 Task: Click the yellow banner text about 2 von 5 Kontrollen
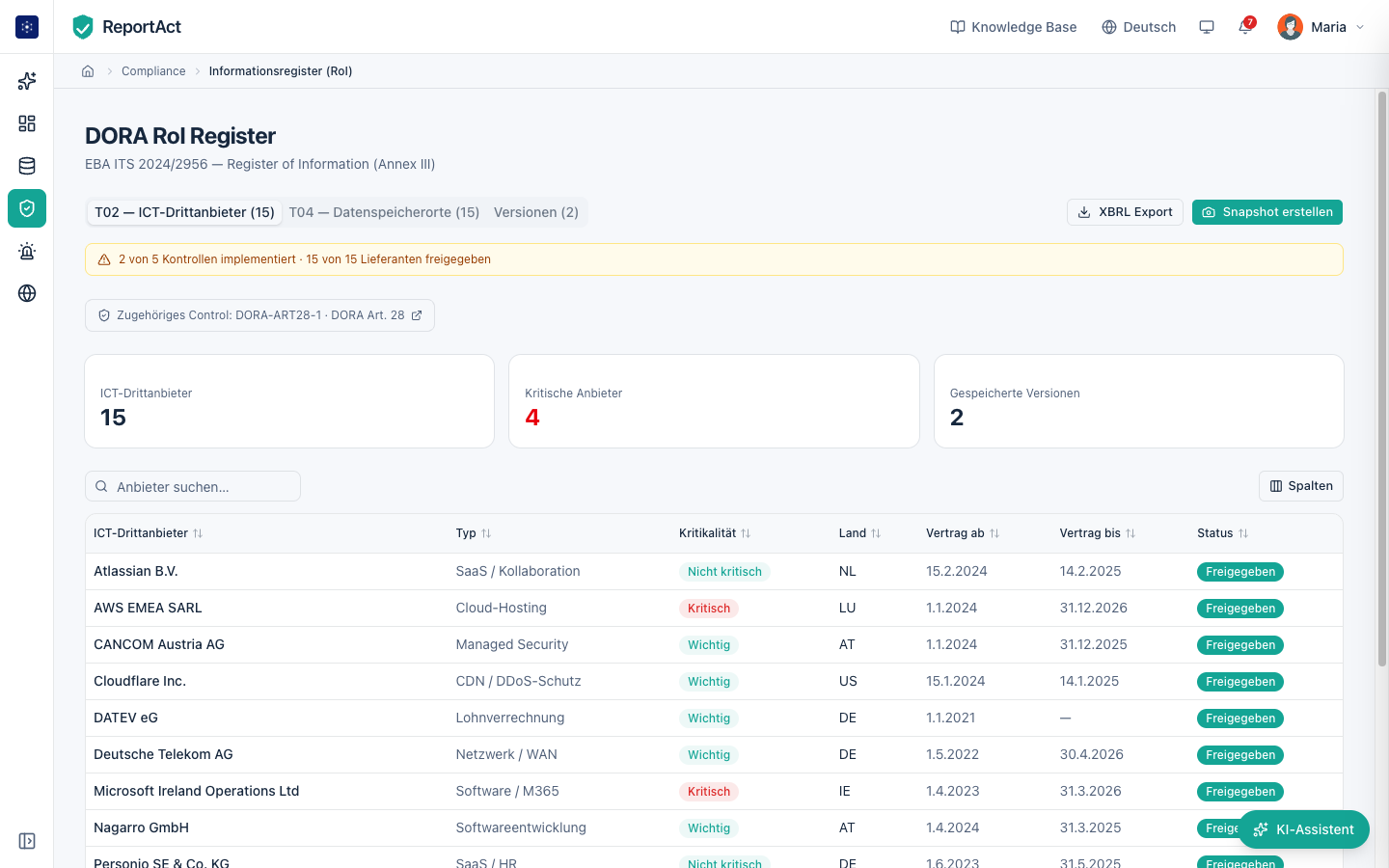tap(305, 259)
